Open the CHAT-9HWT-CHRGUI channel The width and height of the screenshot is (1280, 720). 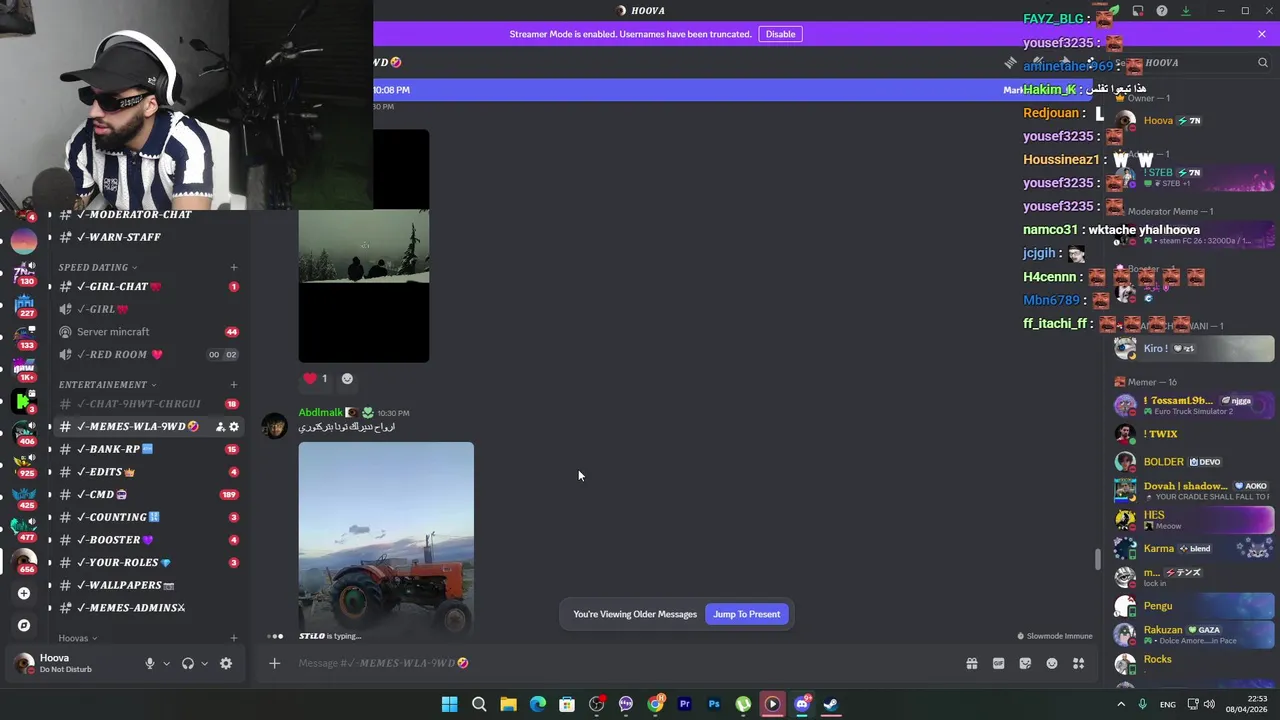point(148,404)
